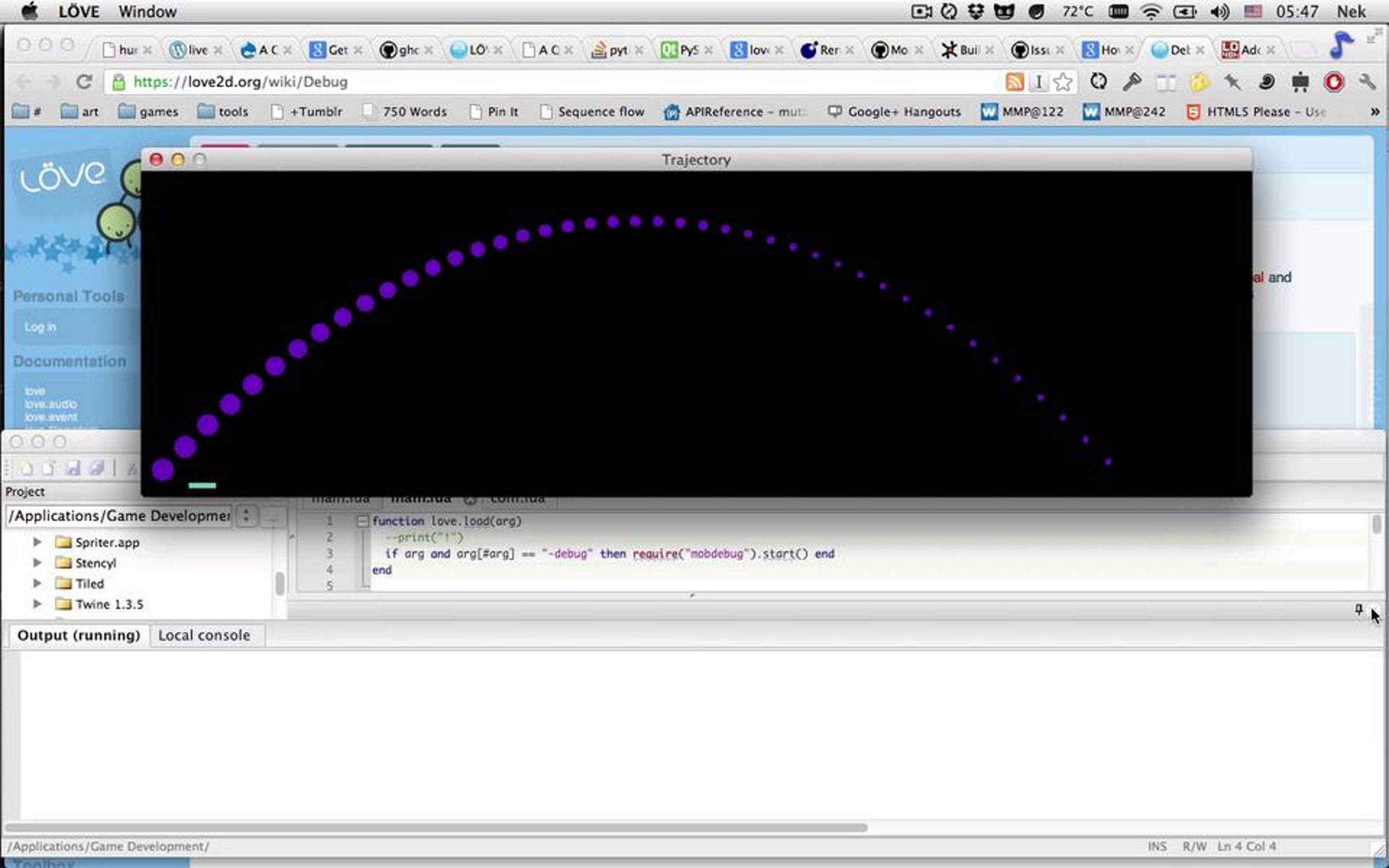Click the Save icon in the IDE toolbar
This screenshot has width=1389, height=868.
coord(73,468)
